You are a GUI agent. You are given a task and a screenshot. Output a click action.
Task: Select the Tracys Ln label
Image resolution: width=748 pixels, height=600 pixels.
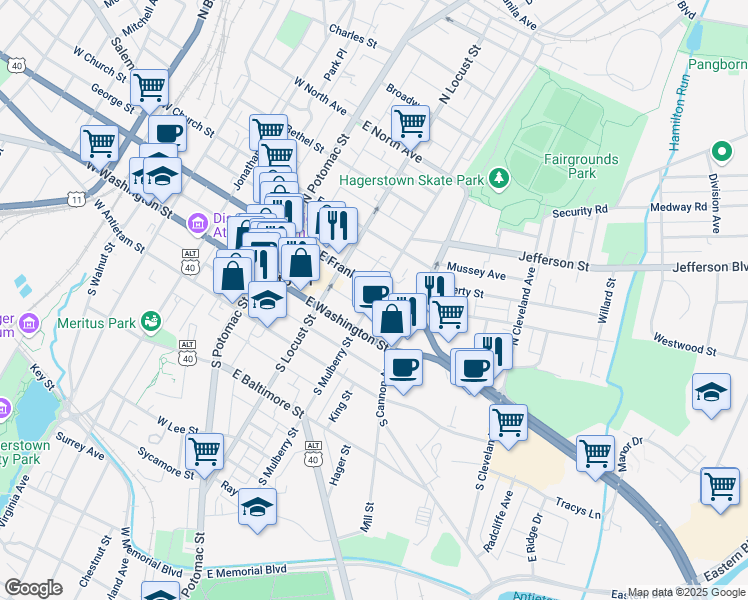(x=578, y=508)
